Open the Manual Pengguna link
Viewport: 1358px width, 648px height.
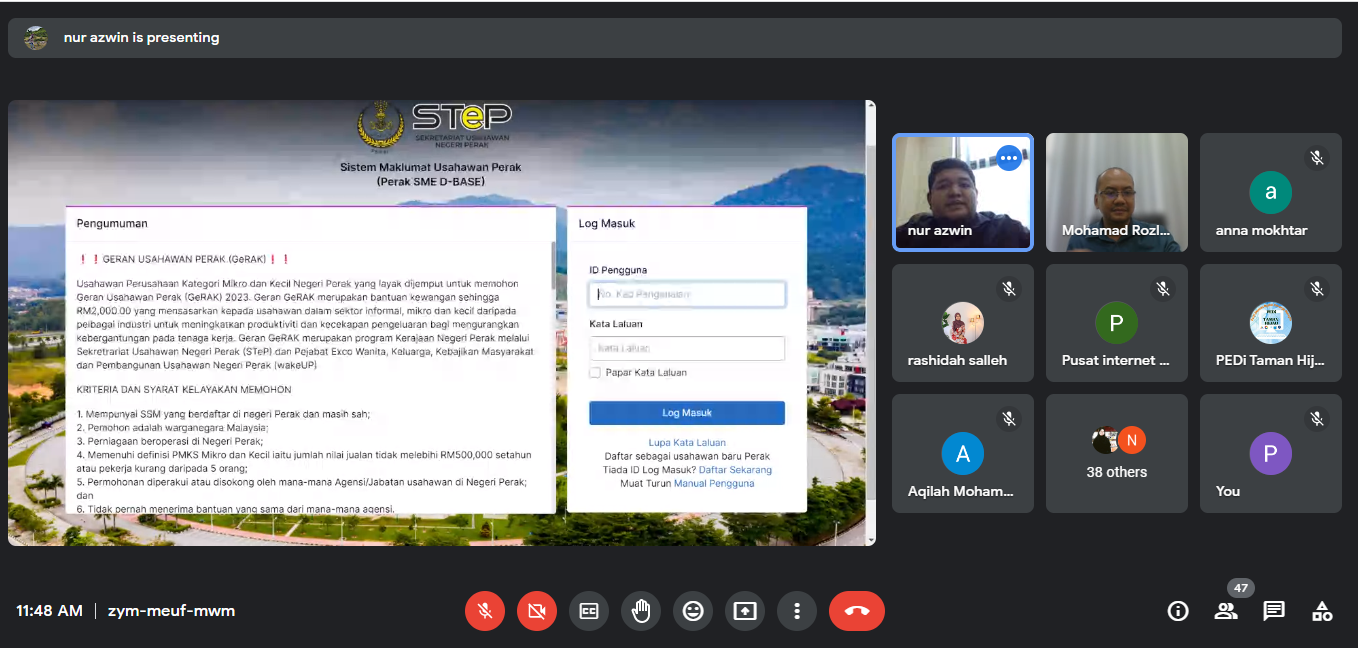(714, 483)
